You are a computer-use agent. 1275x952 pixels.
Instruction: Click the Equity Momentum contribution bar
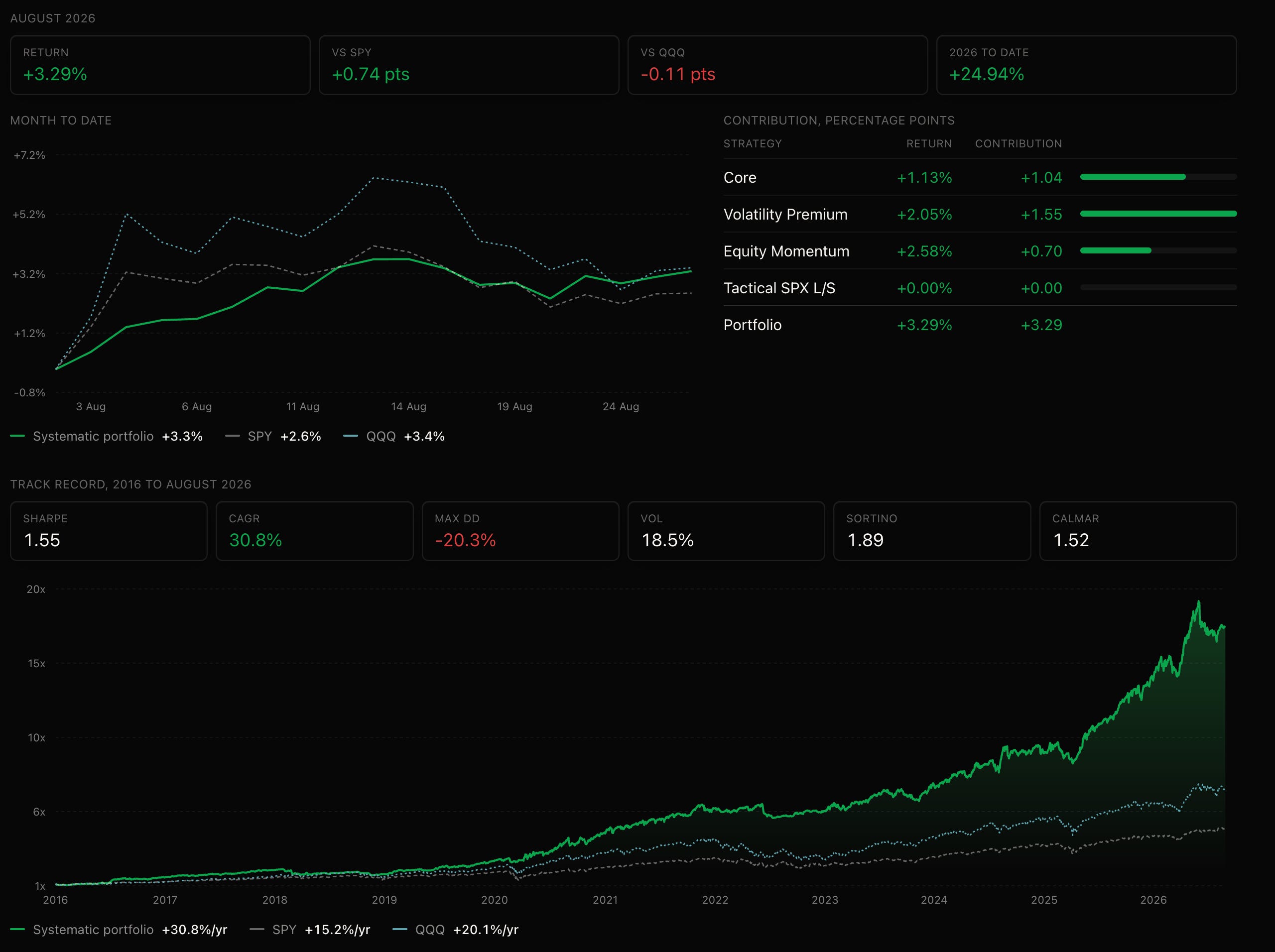1158,250
